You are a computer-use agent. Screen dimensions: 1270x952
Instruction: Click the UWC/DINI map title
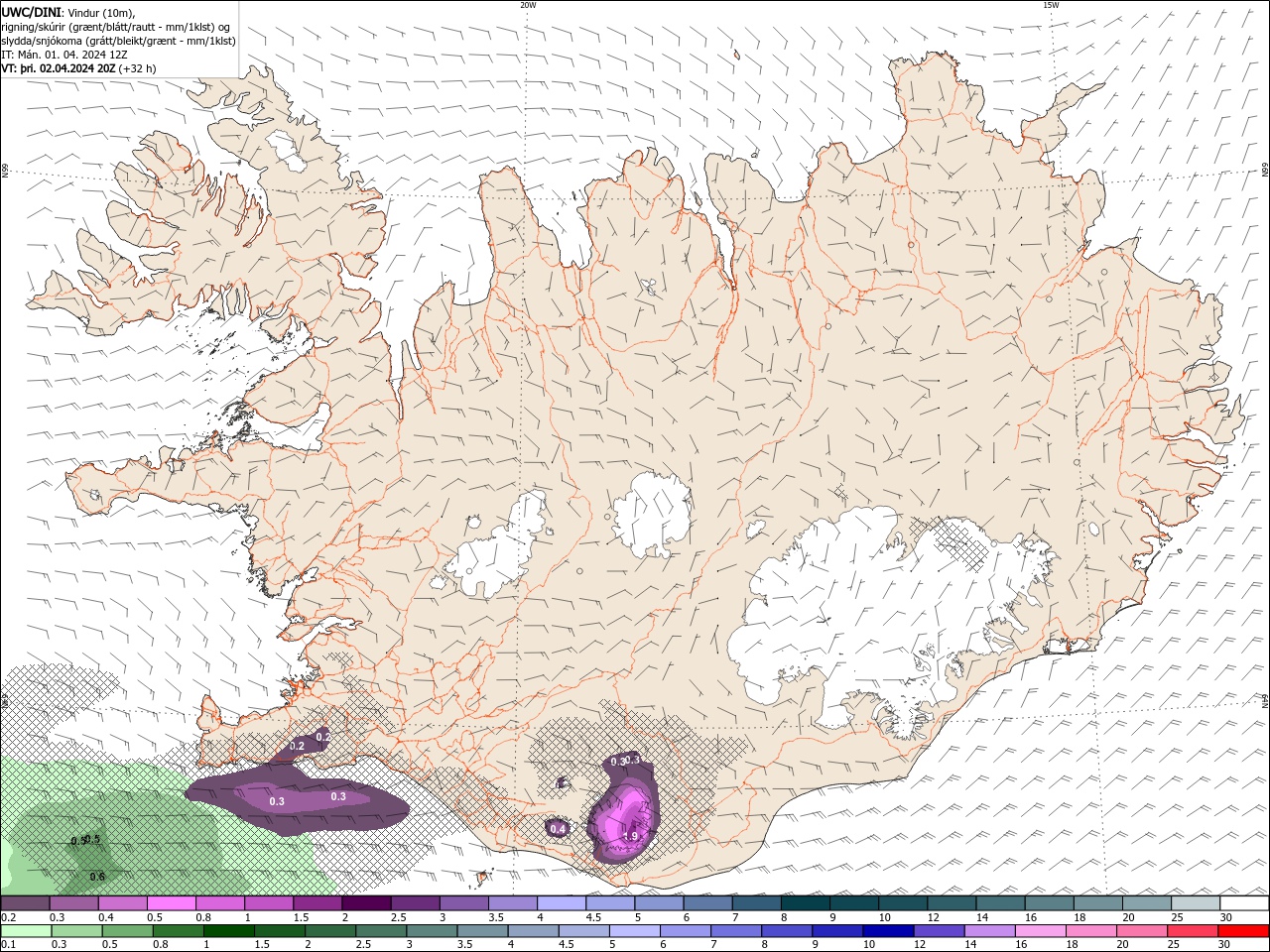click(x=31, y=11)
